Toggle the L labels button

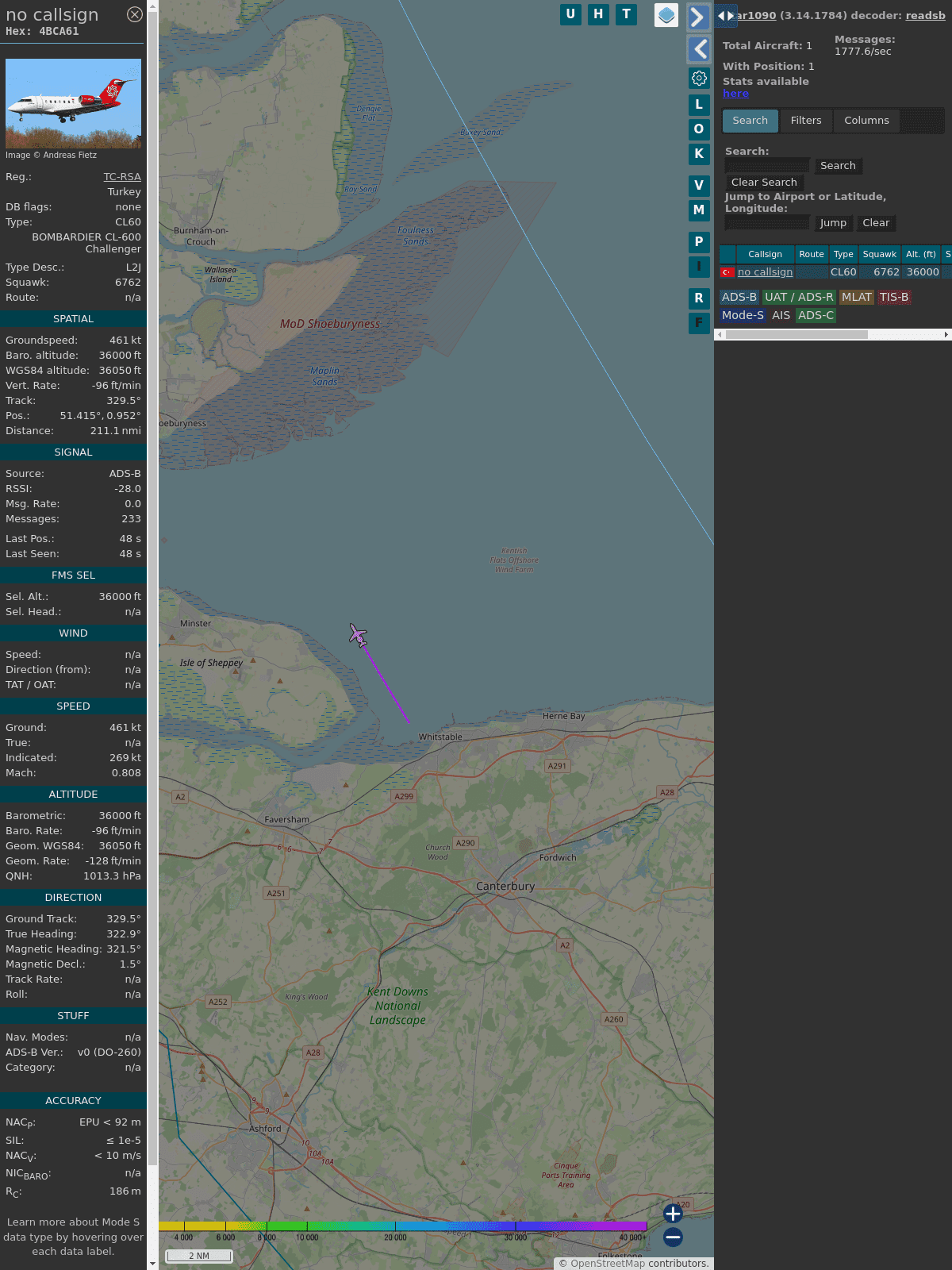(x=699, y=104)
